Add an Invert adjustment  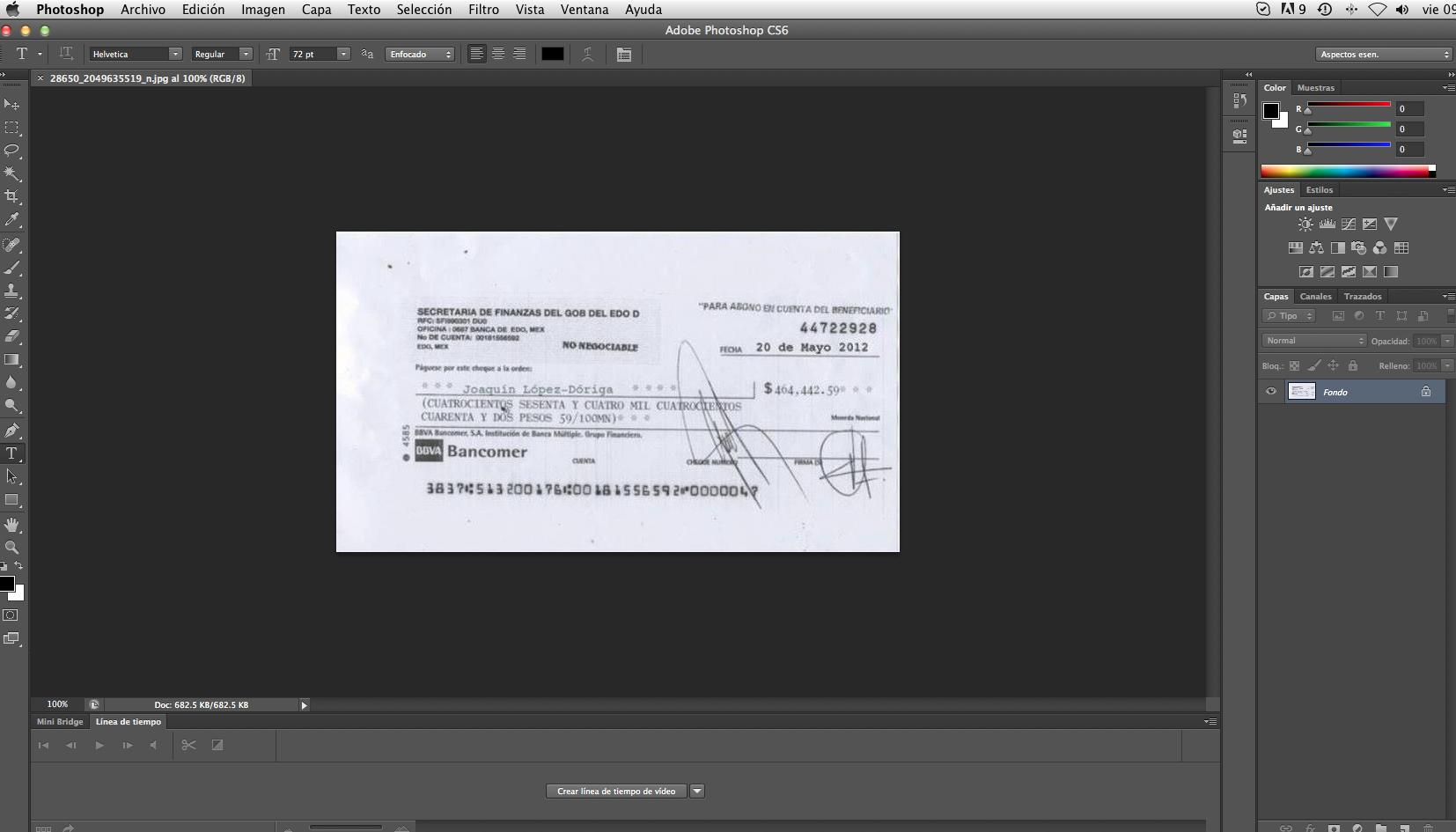(x=1305, y=272)
